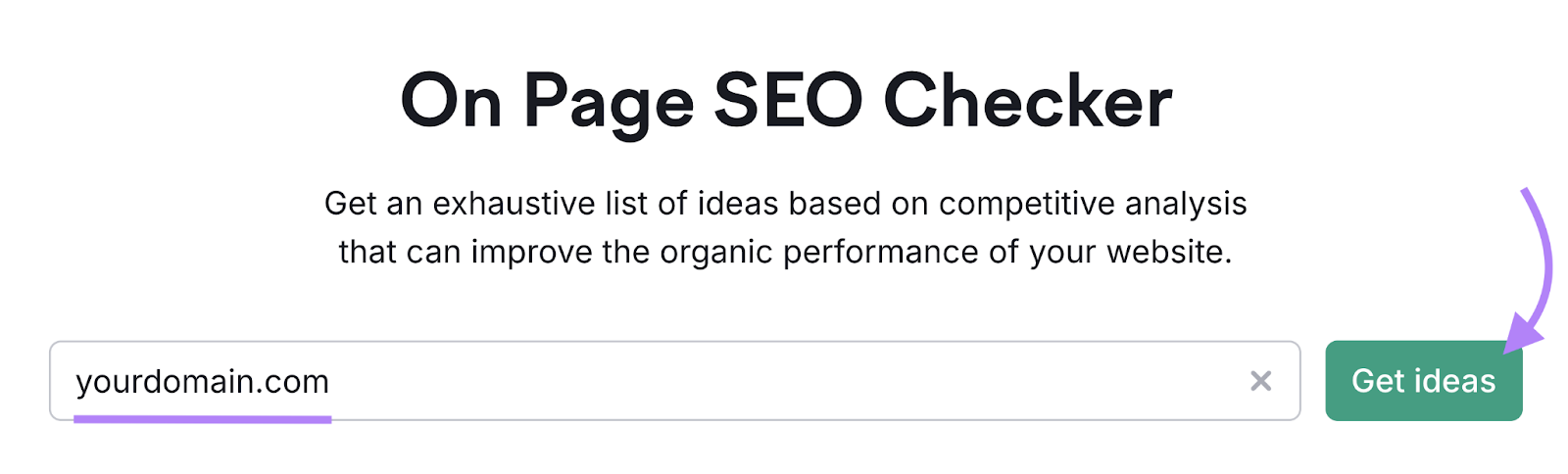
Task: Clear the domain field with the X icon
Action: pos(1260,381)
